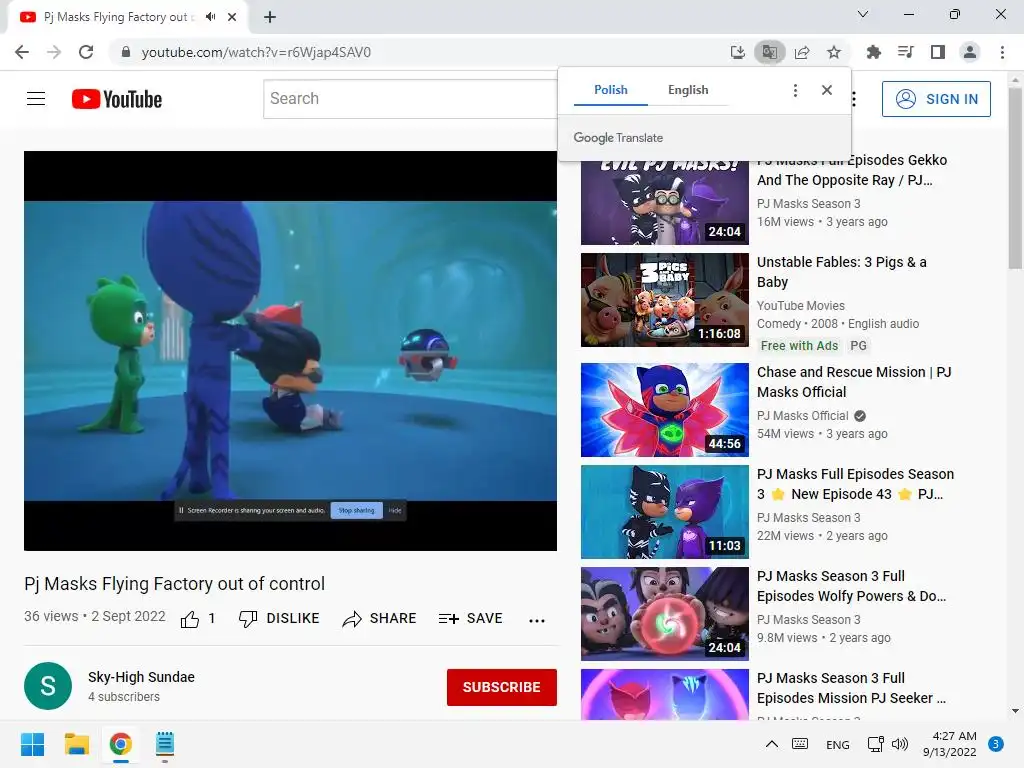This screenshot has width=1024, height=768.
Task: Show hidden tray icons chevron
Action: pos(771,744)
